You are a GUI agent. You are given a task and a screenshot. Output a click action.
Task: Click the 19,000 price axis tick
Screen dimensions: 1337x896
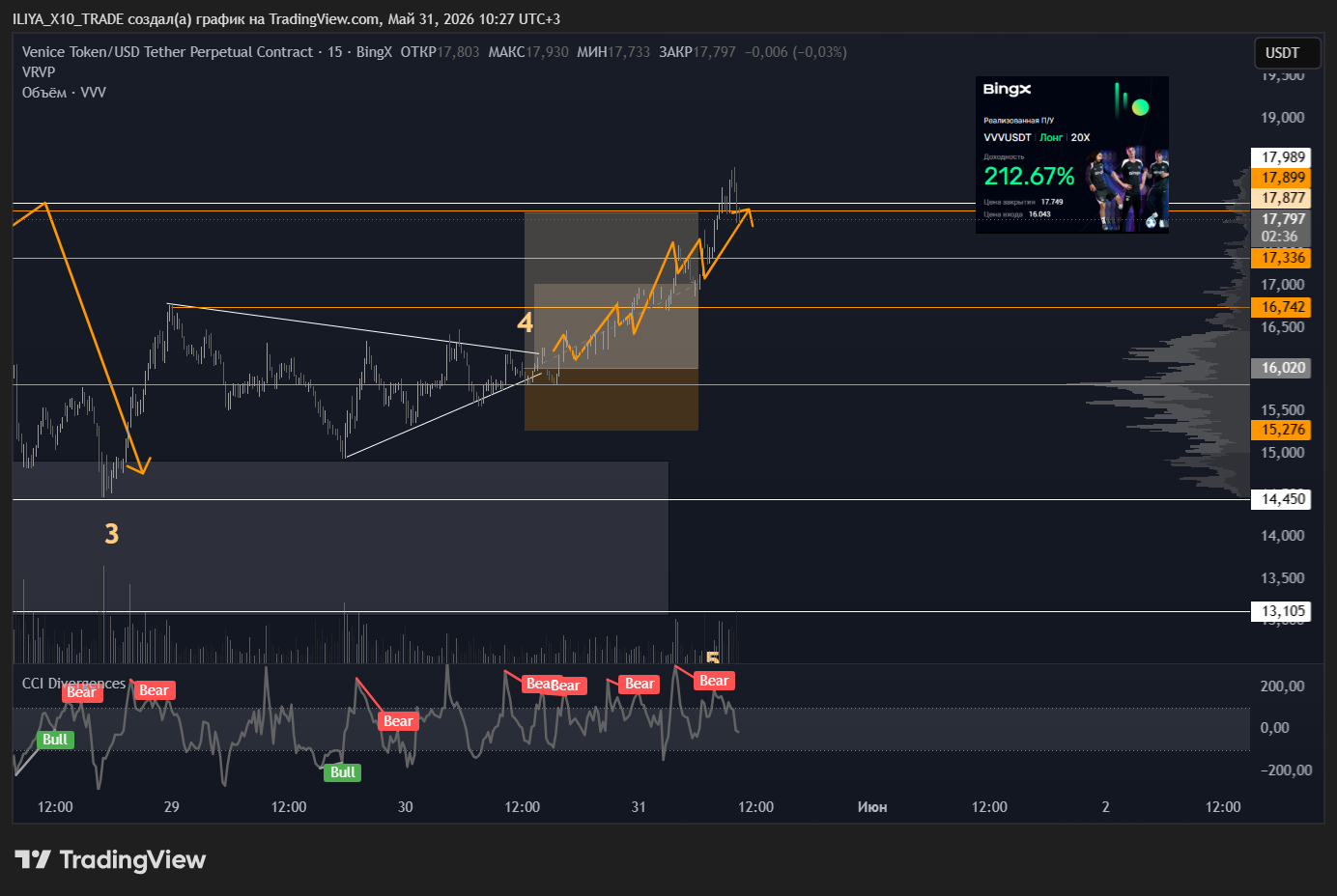[x=1282, y=118]
